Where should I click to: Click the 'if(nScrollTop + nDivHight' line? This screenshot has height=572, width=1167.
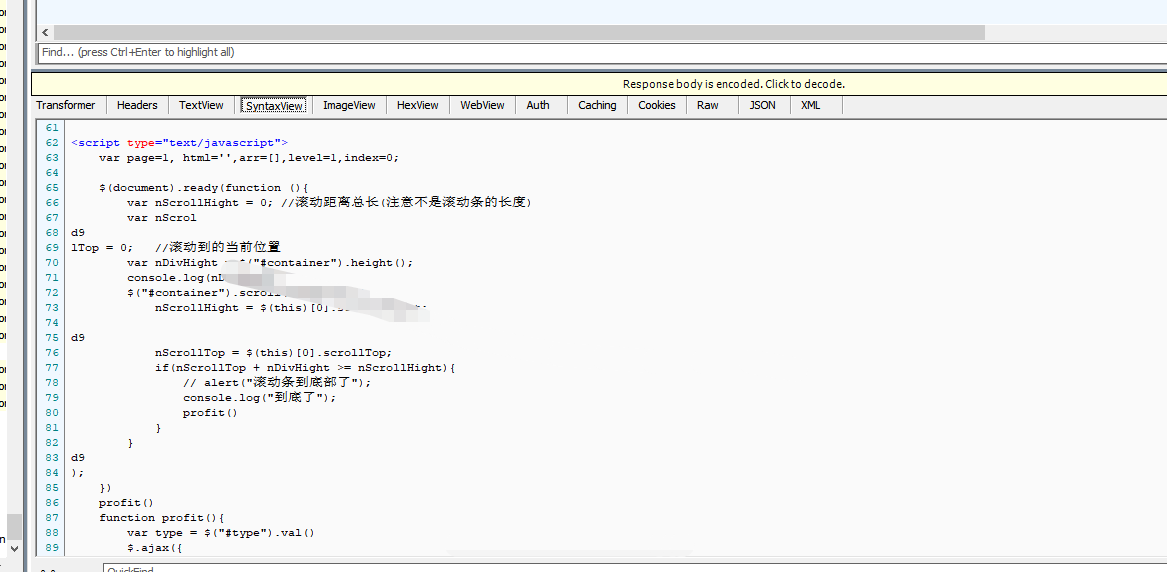click(x=304, y=367)
